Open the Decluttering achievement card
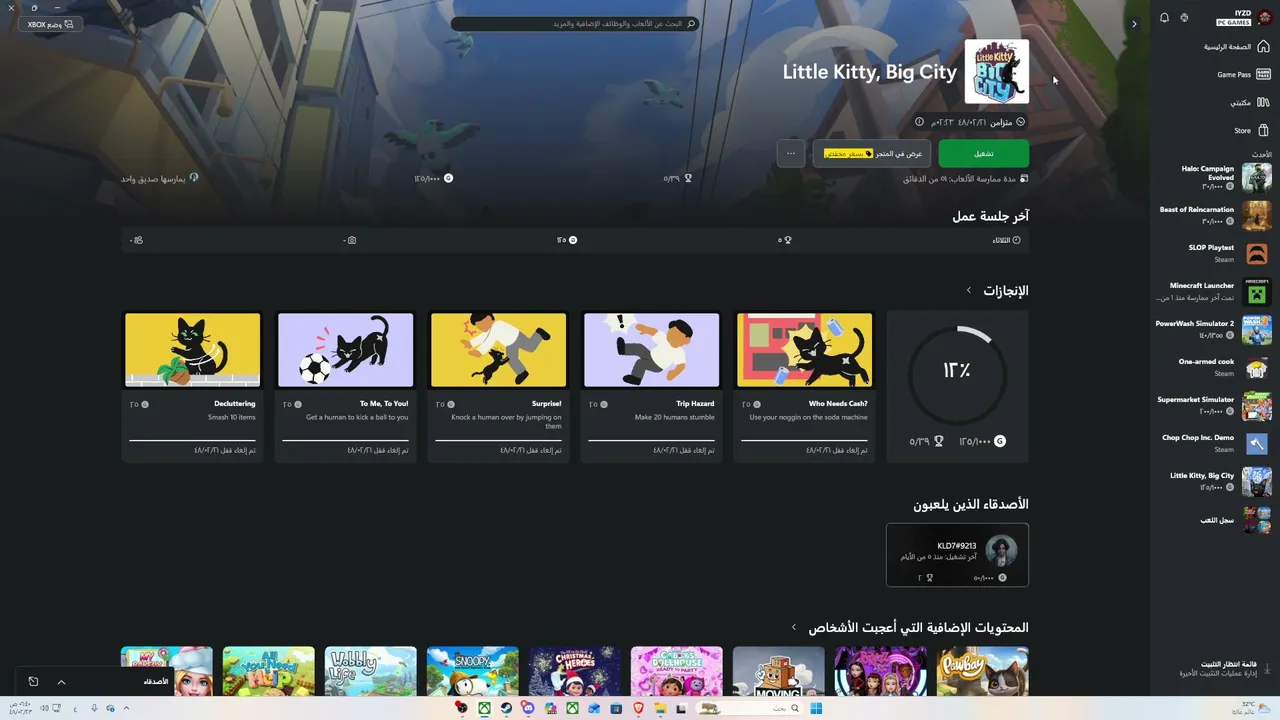Image resolution: width=1280 pixels, height=720 pixels. (x=192, y=386)
